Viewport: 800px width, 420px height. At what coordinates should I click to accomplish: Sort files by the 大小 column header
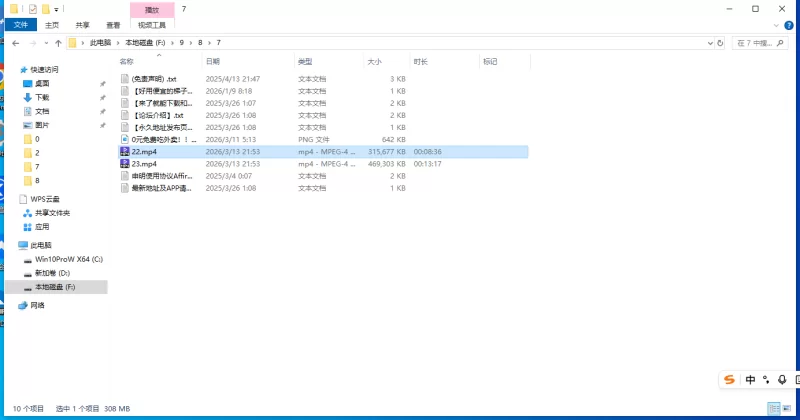[374, 61]
